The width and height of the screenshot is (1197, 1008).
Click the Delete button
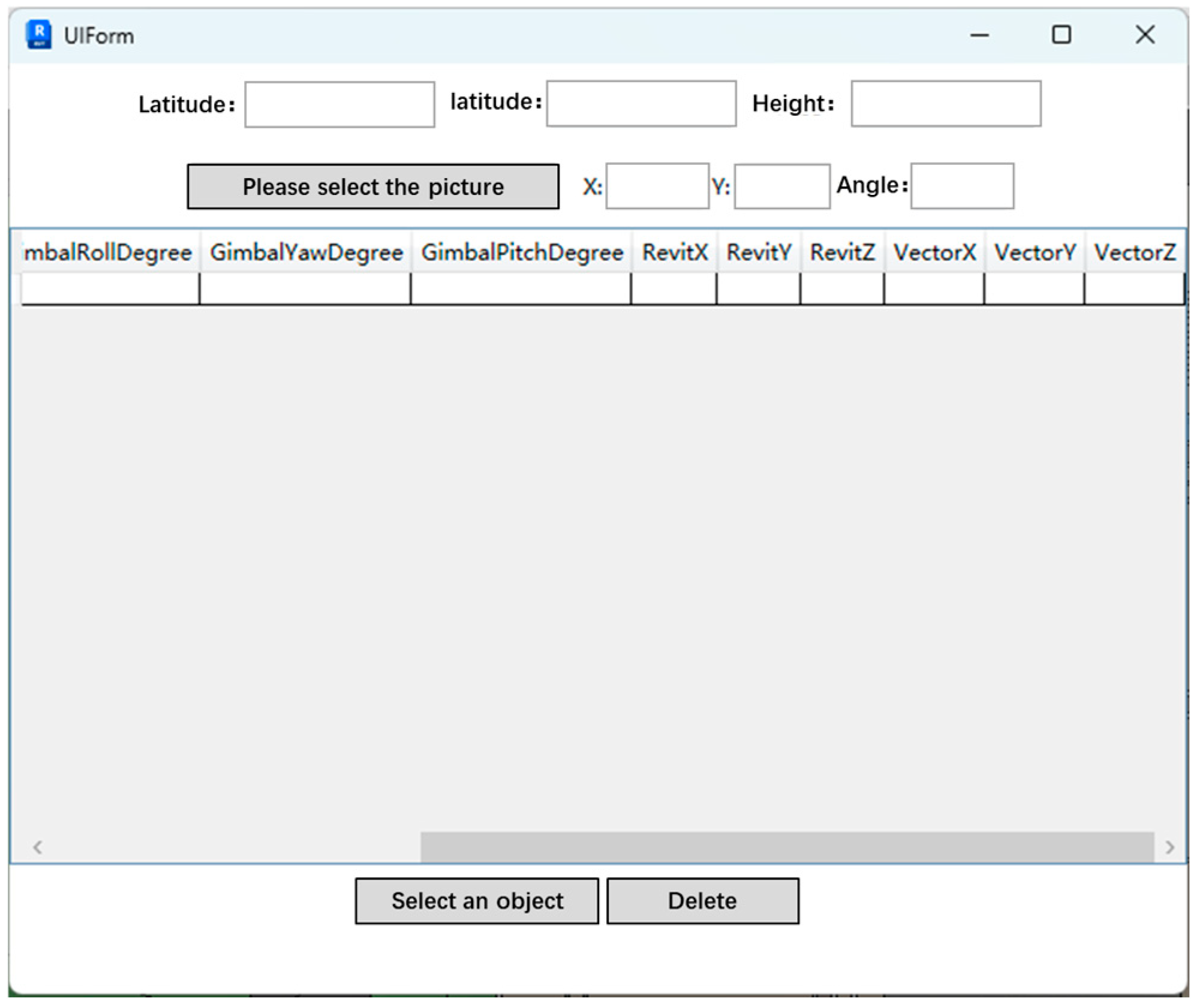pos(702,901)
